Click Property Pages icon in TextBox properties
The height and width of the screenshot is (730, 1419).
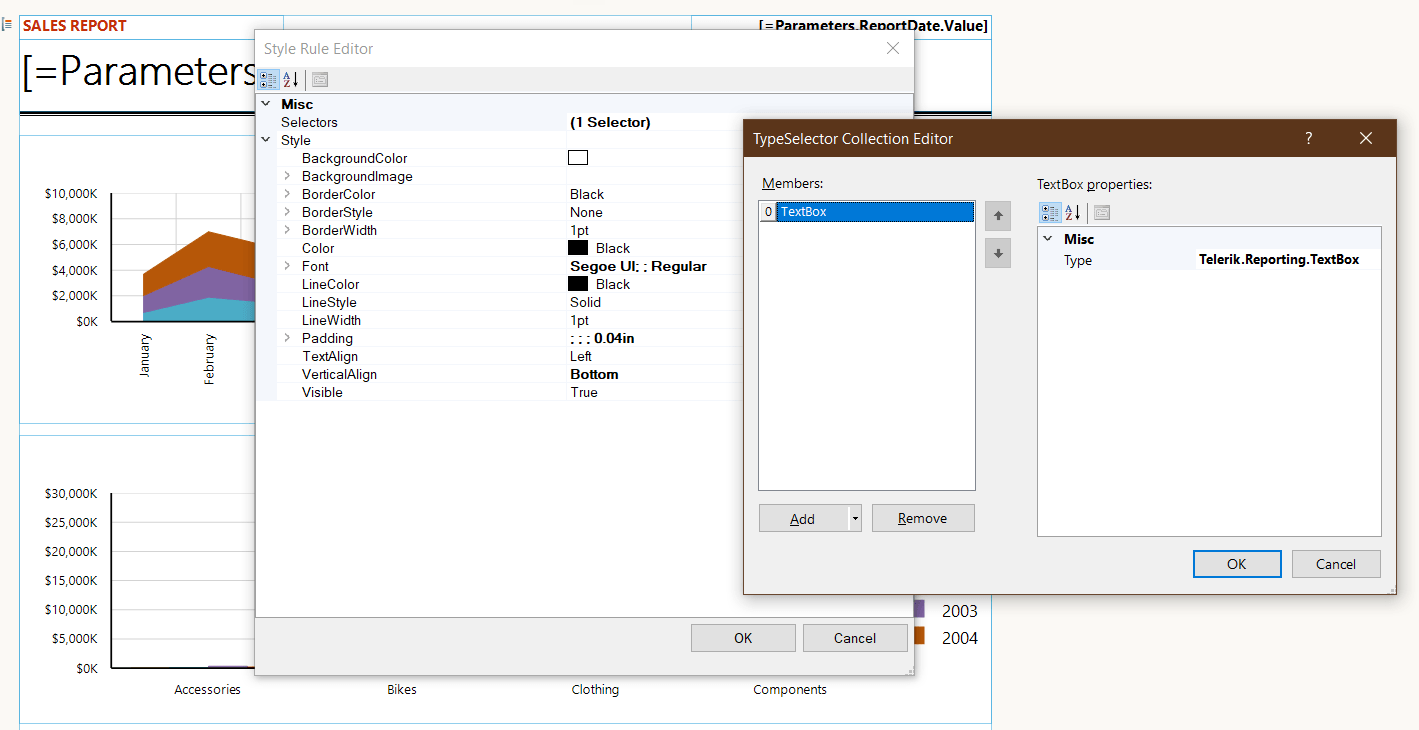pos(1102,212)
